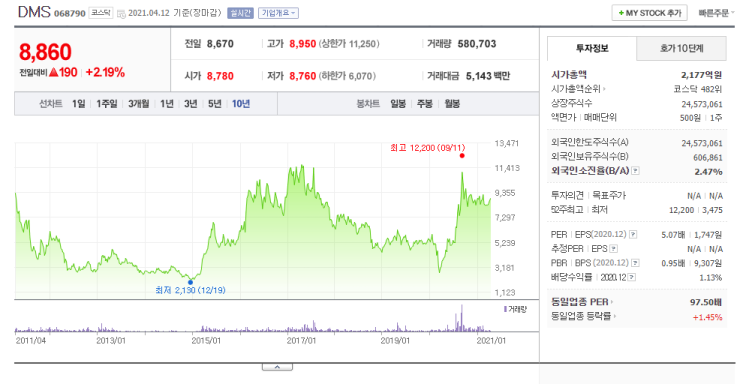
Task: Click the 거래대금 value 5,143 백만
Action: point(488,76)
